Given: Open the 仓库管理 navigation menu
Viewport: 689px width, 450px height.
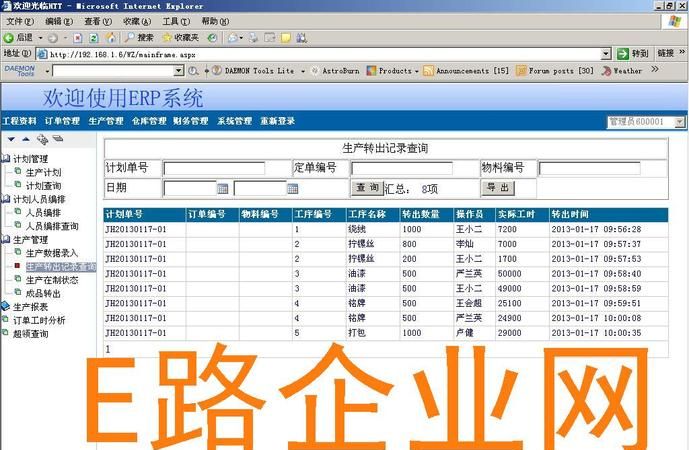Looking at the screenshot, I should pyautogui.click(x=149, y=121).
